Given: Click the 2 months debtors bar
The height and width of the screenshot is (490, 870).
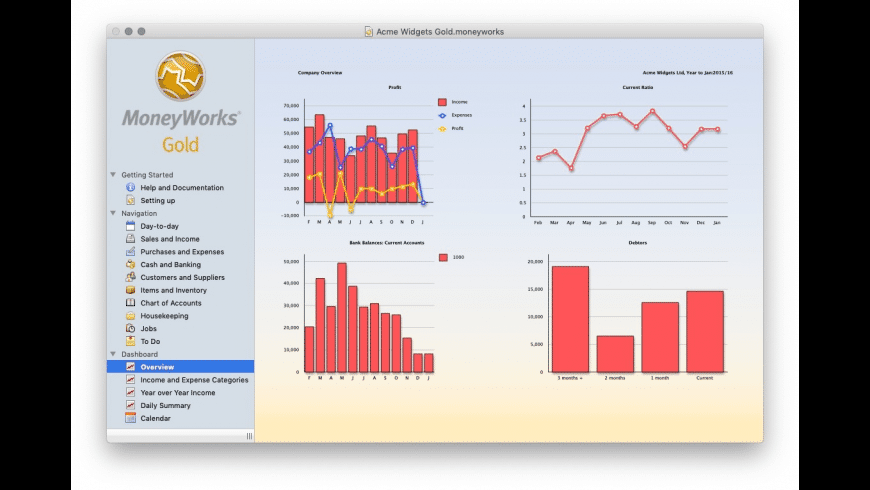Looking at the screenshot, I should 615,354.
